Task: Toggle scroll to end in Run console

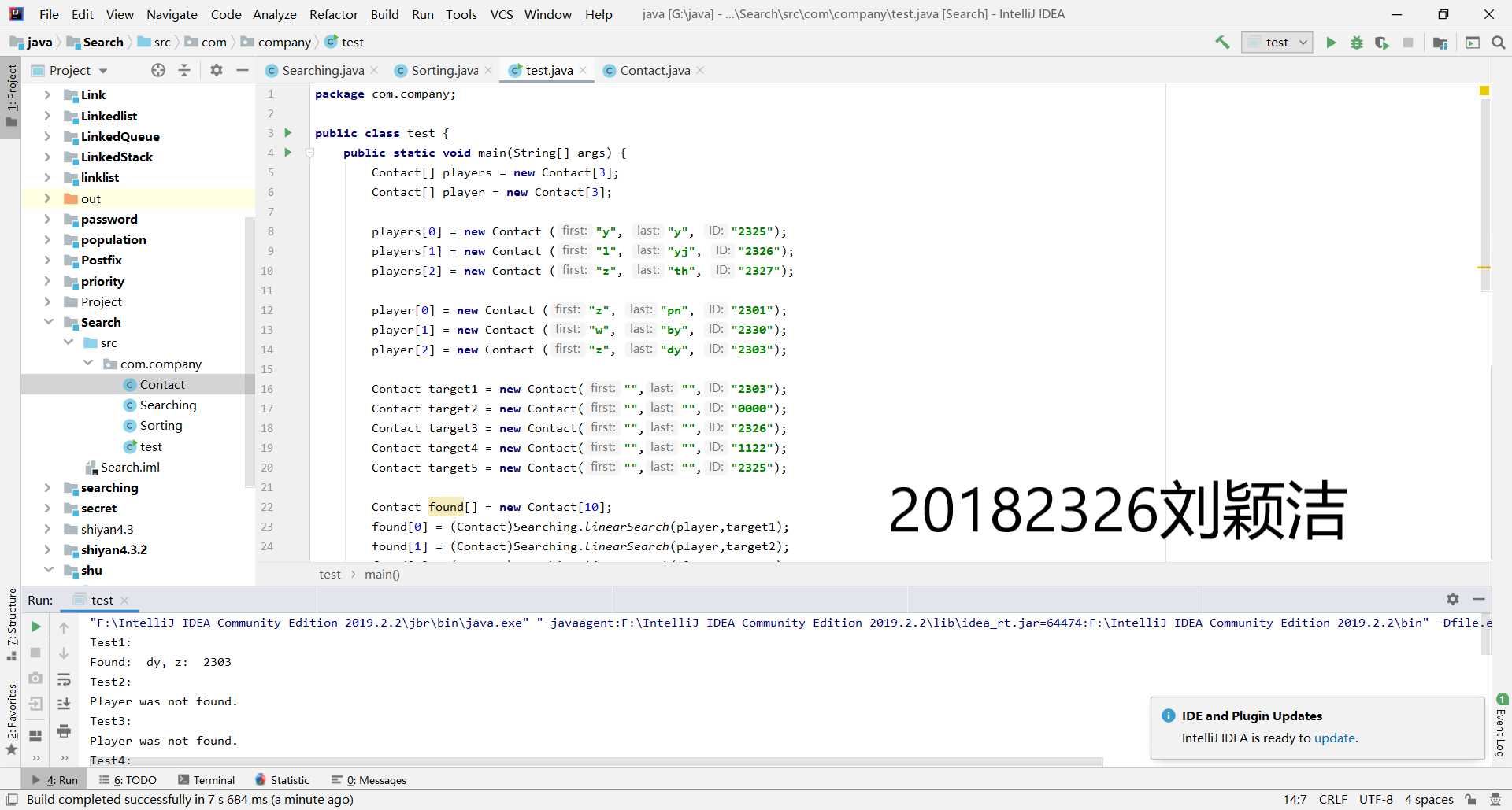Action: click(x=64, y=705)
